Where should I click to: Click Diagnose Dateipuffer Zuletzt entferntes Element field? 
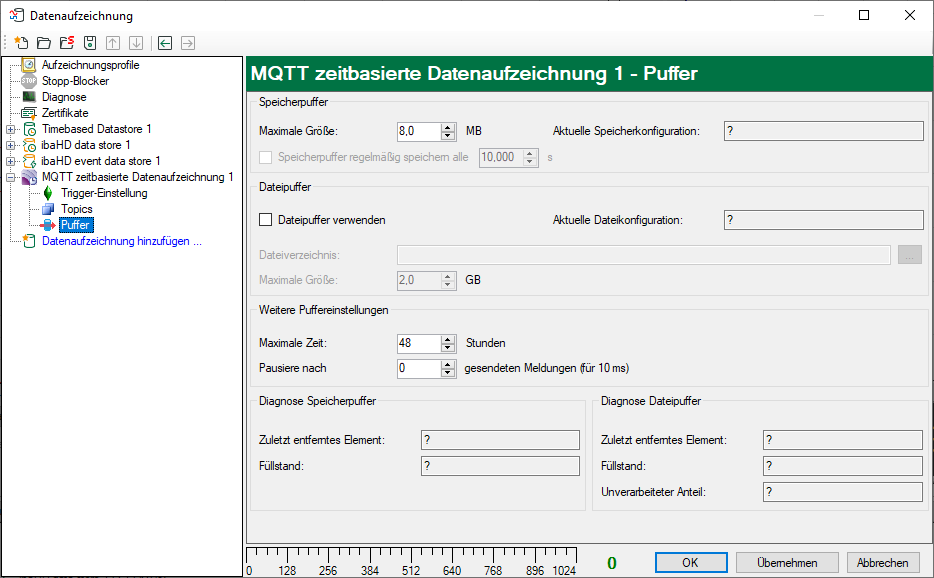[x=842, y=440]
